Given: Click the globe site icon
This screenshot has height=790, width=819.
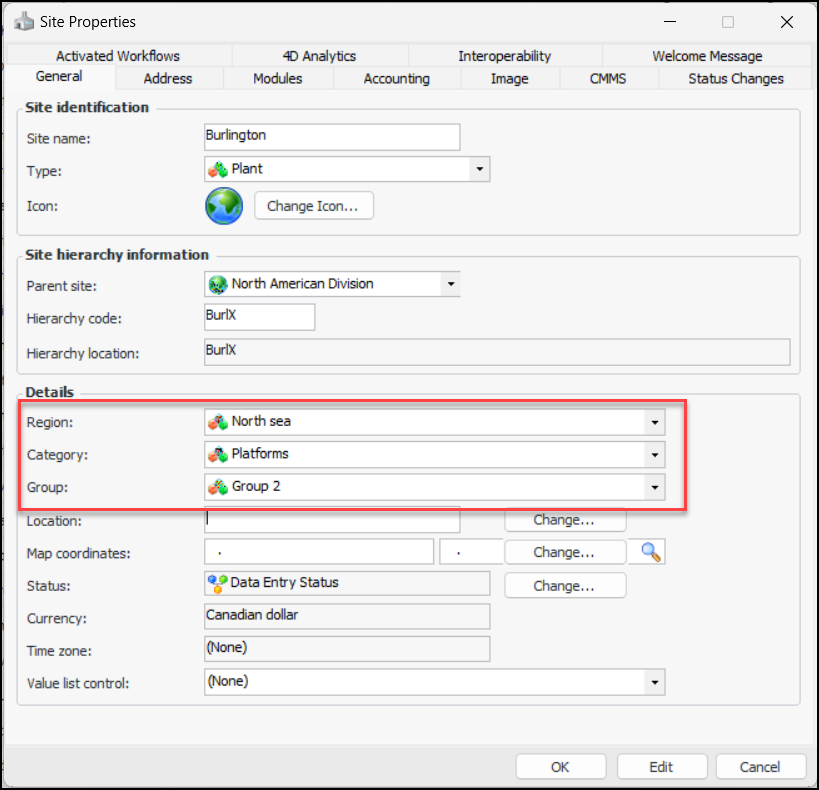Looking at the screenshot, I should 224,206.
